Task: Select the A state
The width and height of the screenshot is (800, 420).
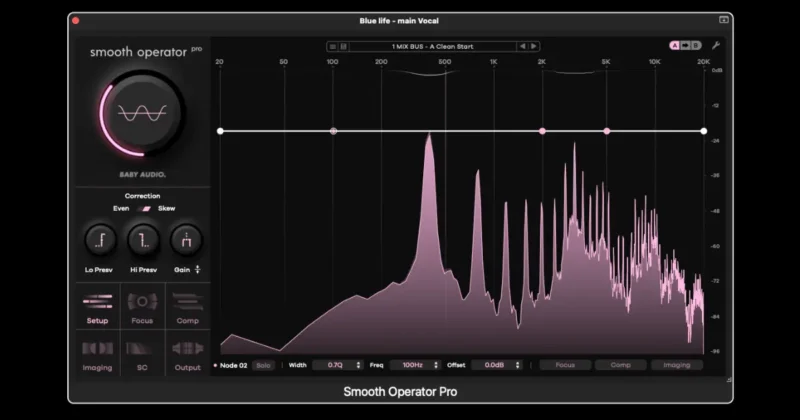Action: pos(674,45)
